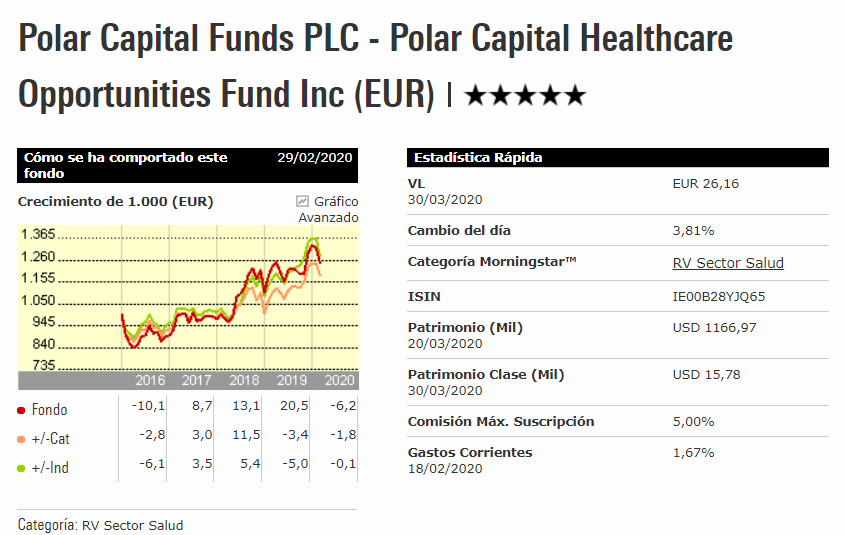Click the red Fondo legend dot

(22, 410)
